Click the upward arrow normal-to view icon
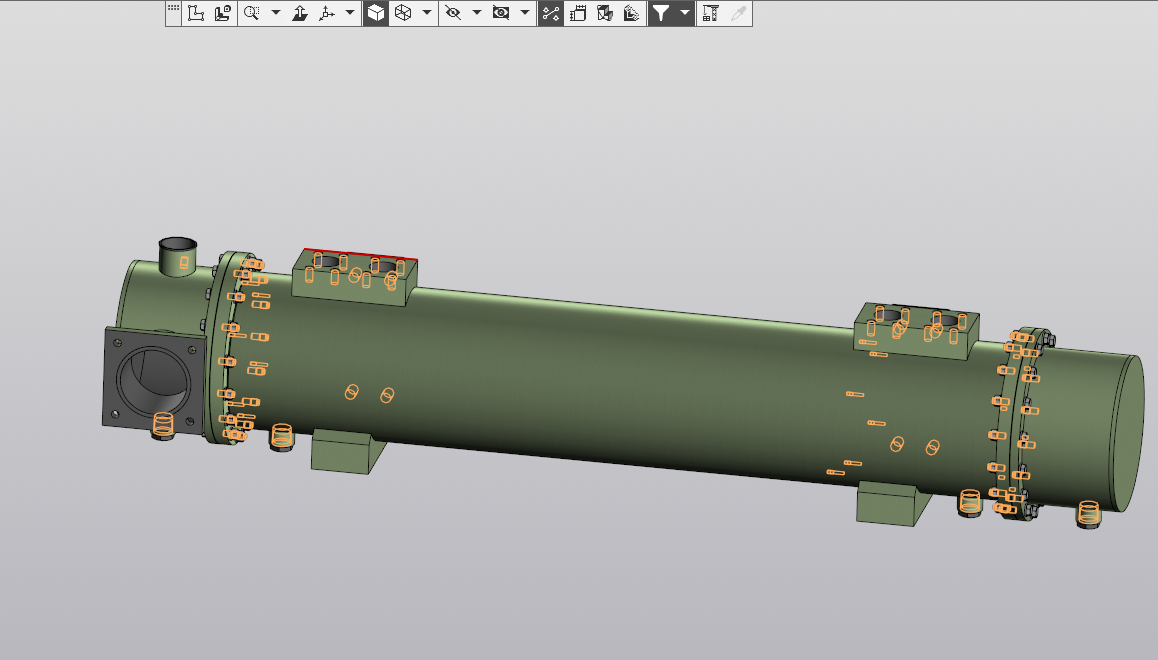 click(x=300, y=13)
